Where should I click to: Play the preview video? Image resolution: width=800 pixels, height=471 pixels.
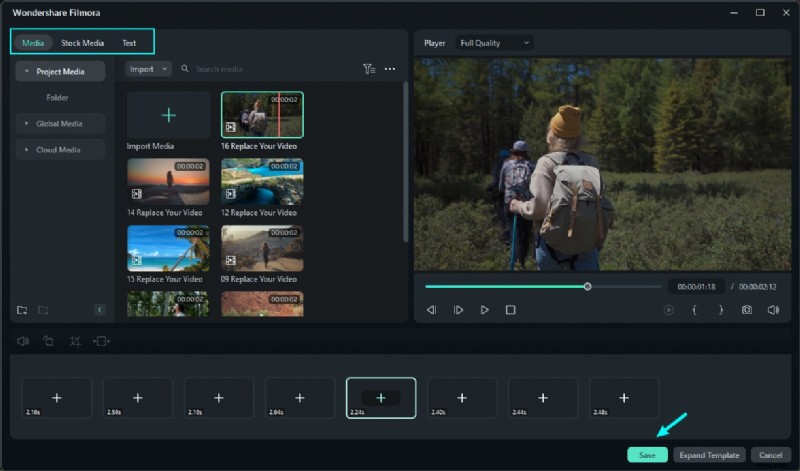[x=484, y=310]
